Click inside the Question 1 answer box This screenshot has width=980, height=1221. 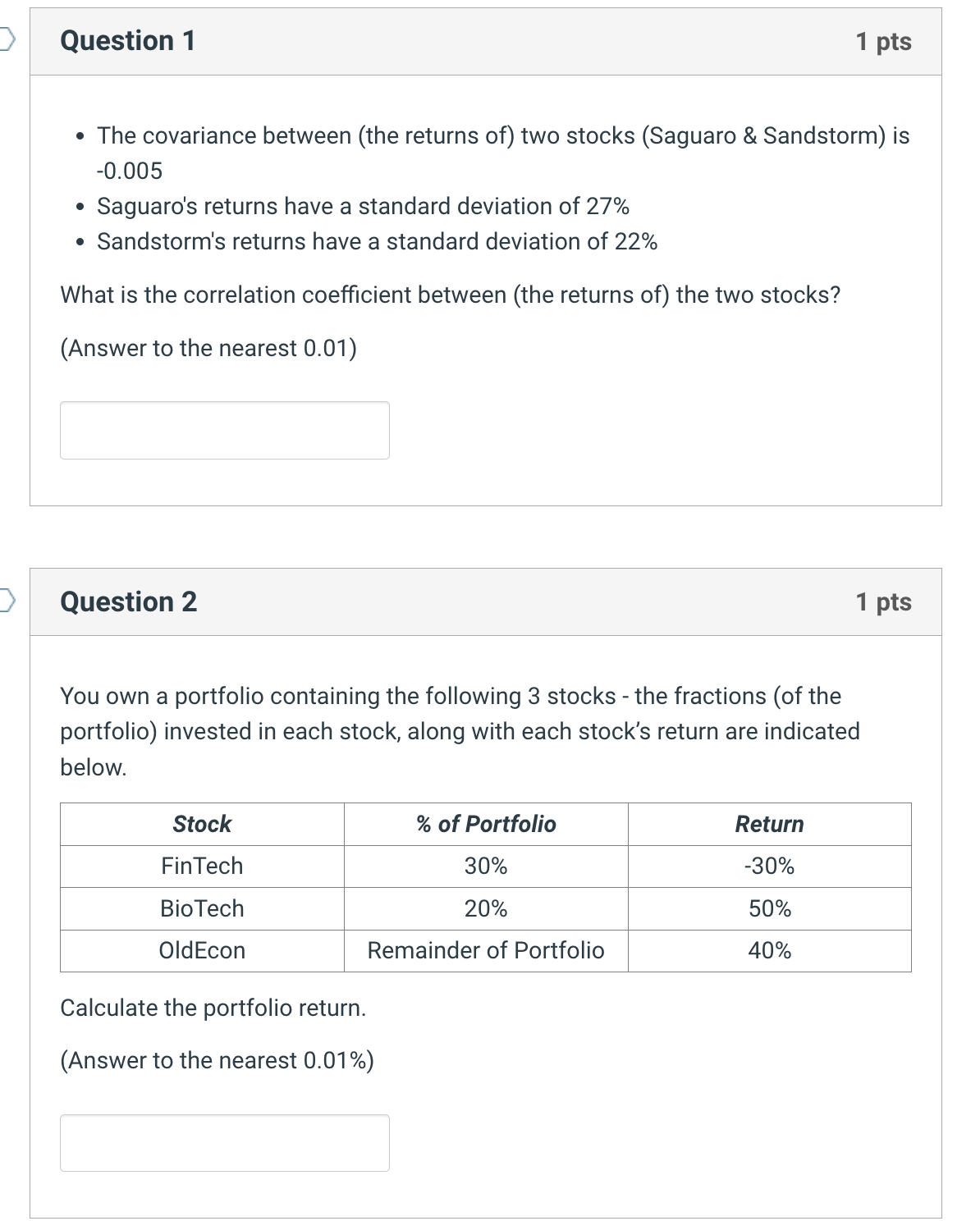coord(224,428)
